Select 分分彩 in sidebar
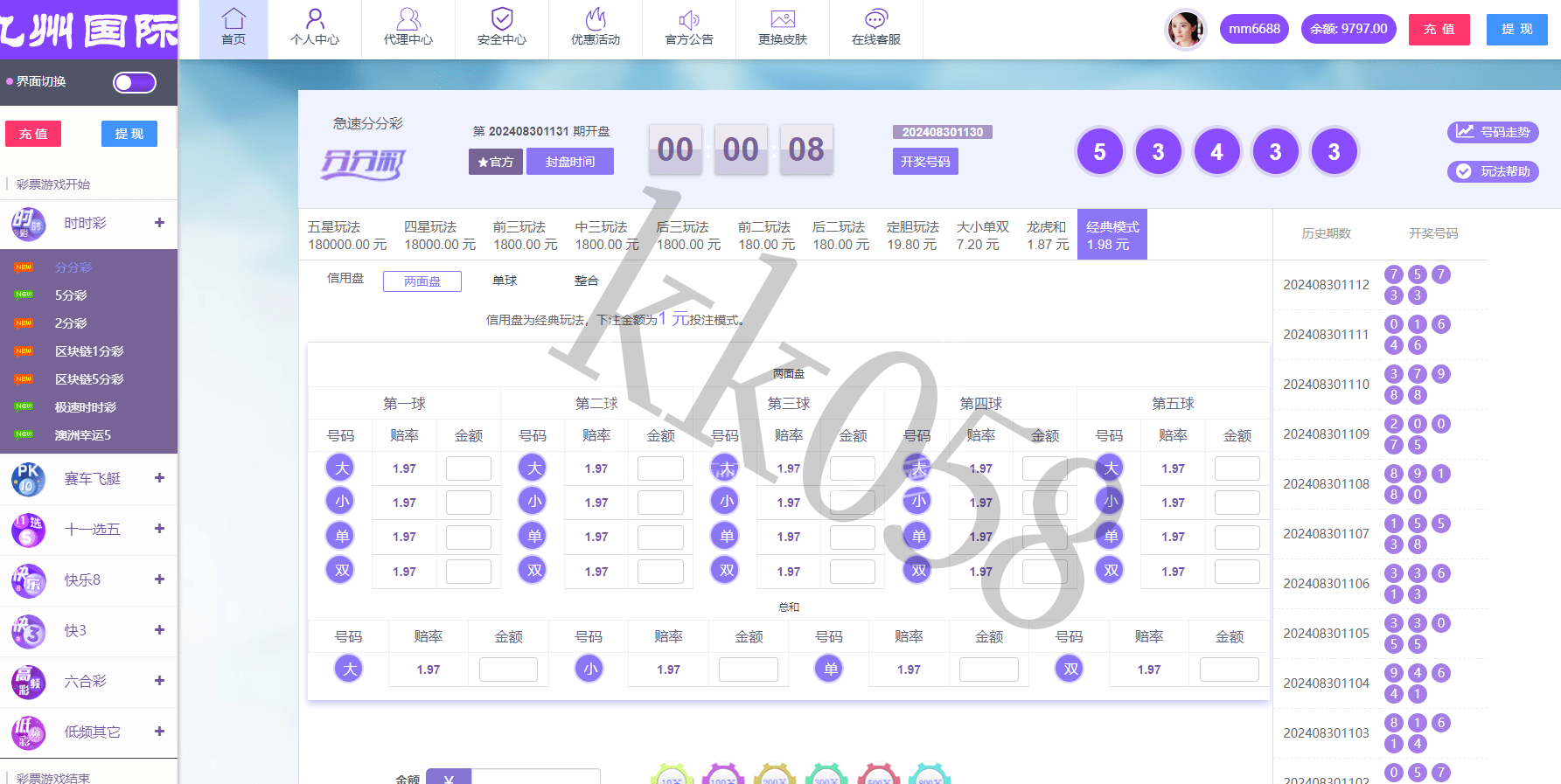This screenshot has height=784, width=1561. tap(73, 267)
